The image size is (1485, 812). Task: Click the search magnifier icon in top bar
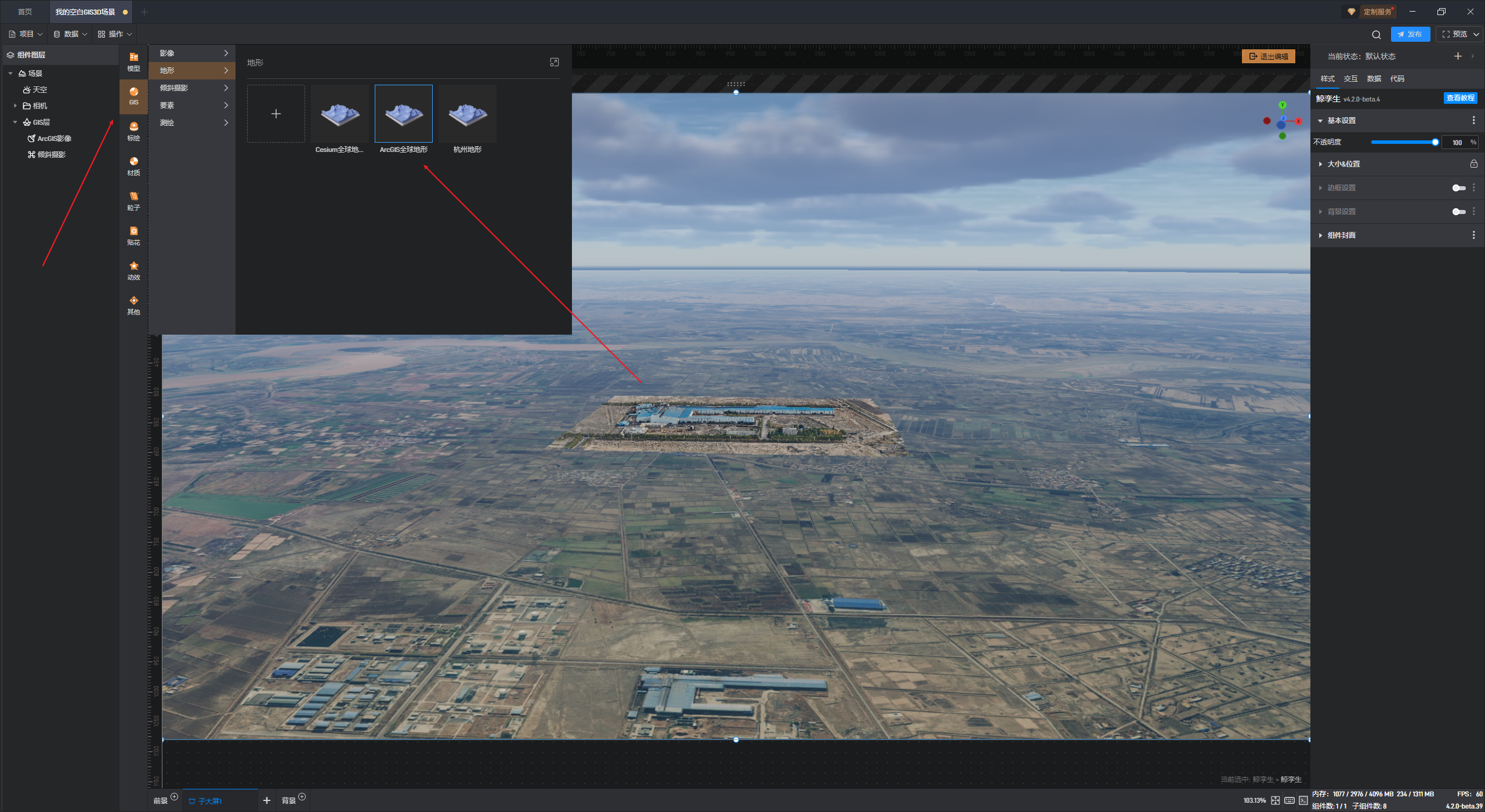1376,34
